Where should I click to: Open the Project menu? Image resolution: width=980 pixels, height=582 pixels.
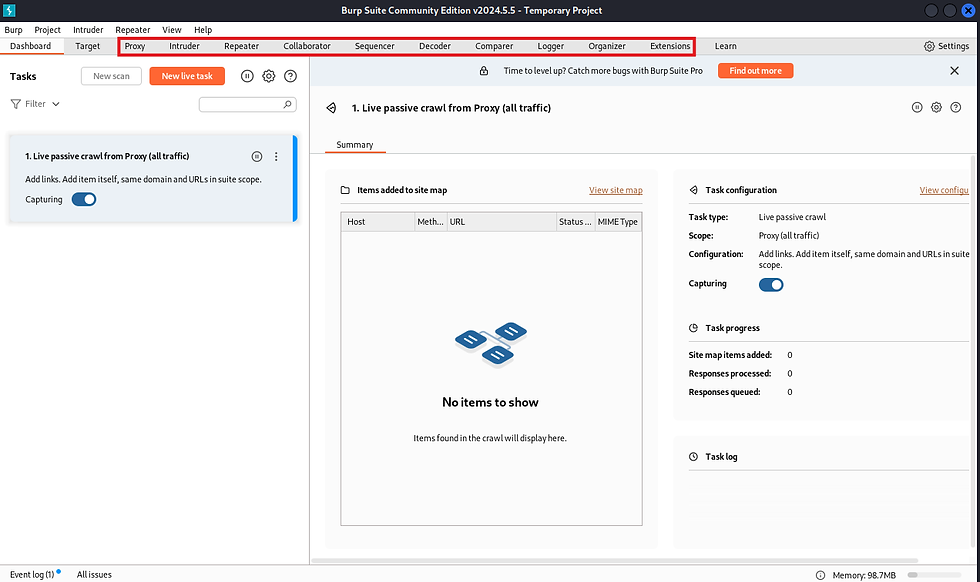[x=48, y=29]
